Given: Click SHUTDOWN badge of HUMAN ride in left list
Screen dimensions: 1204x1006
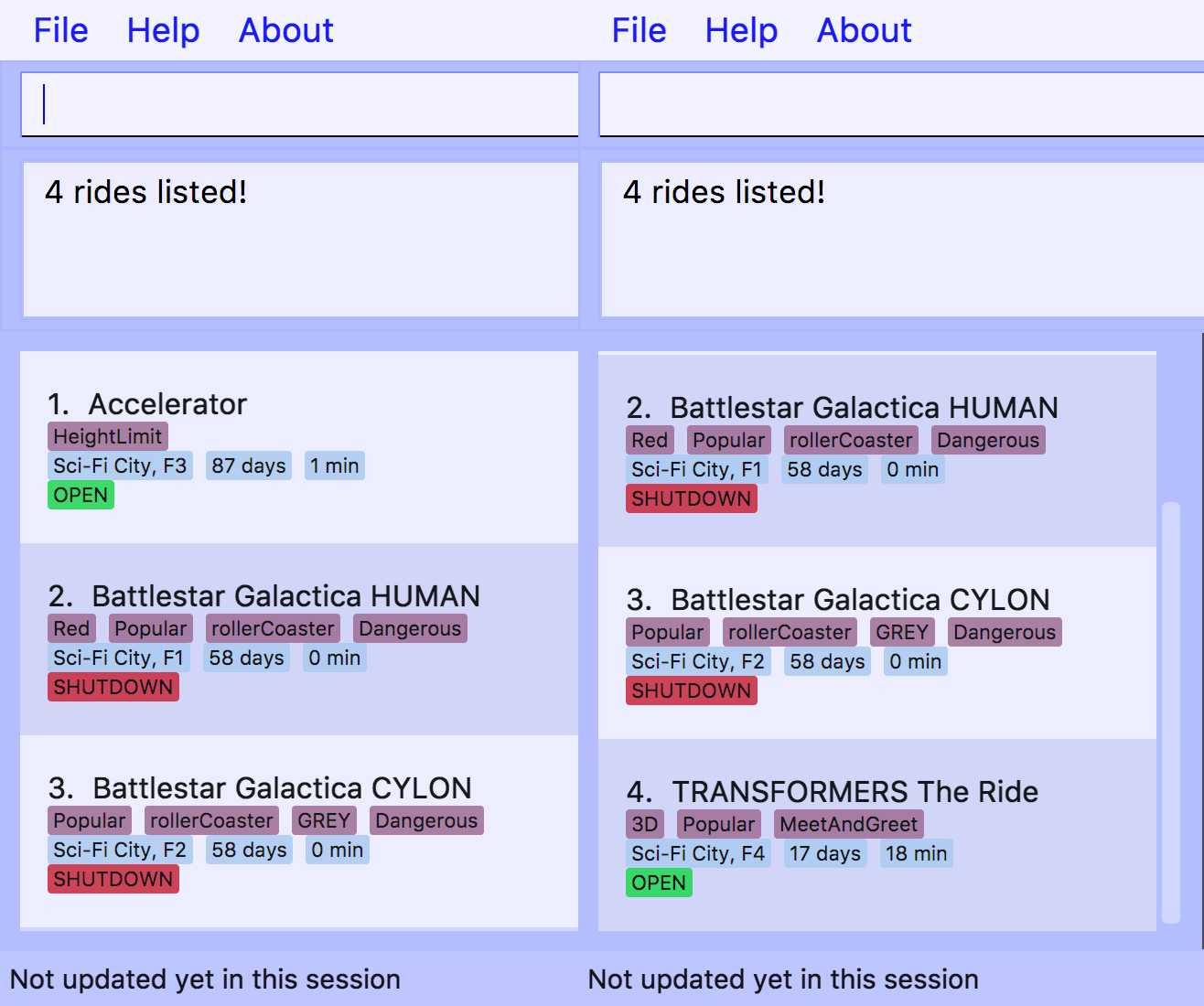Looking at the screenshot, I should click(x=113, y=687).
